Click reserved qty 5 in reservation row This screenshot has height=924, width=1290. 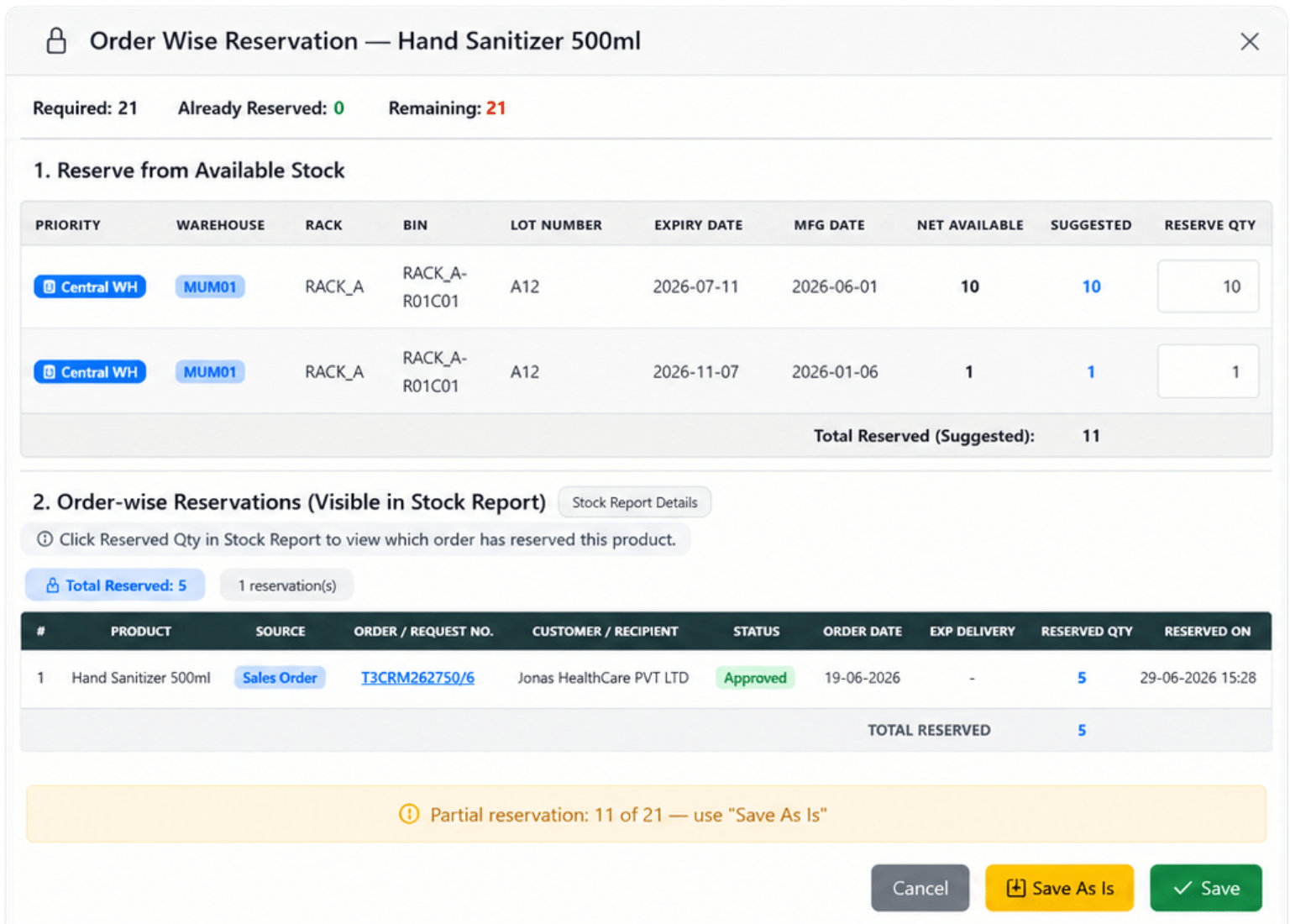click(x=1082, y=678)
